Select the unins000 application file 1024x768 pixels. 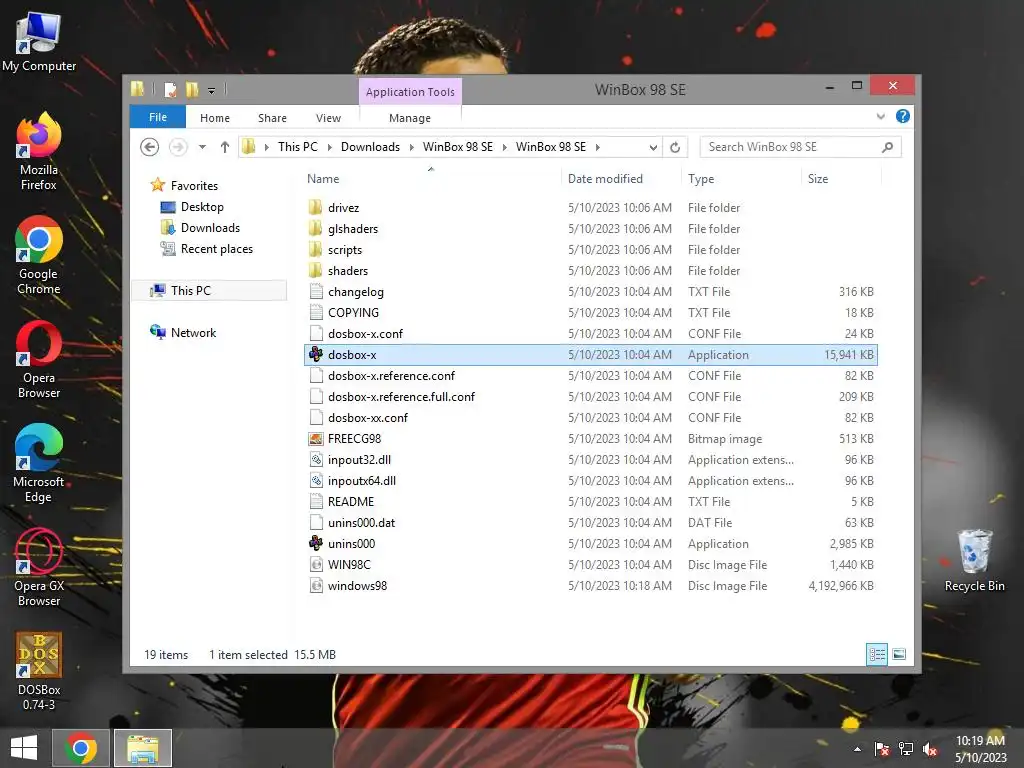tap(591, 544)
